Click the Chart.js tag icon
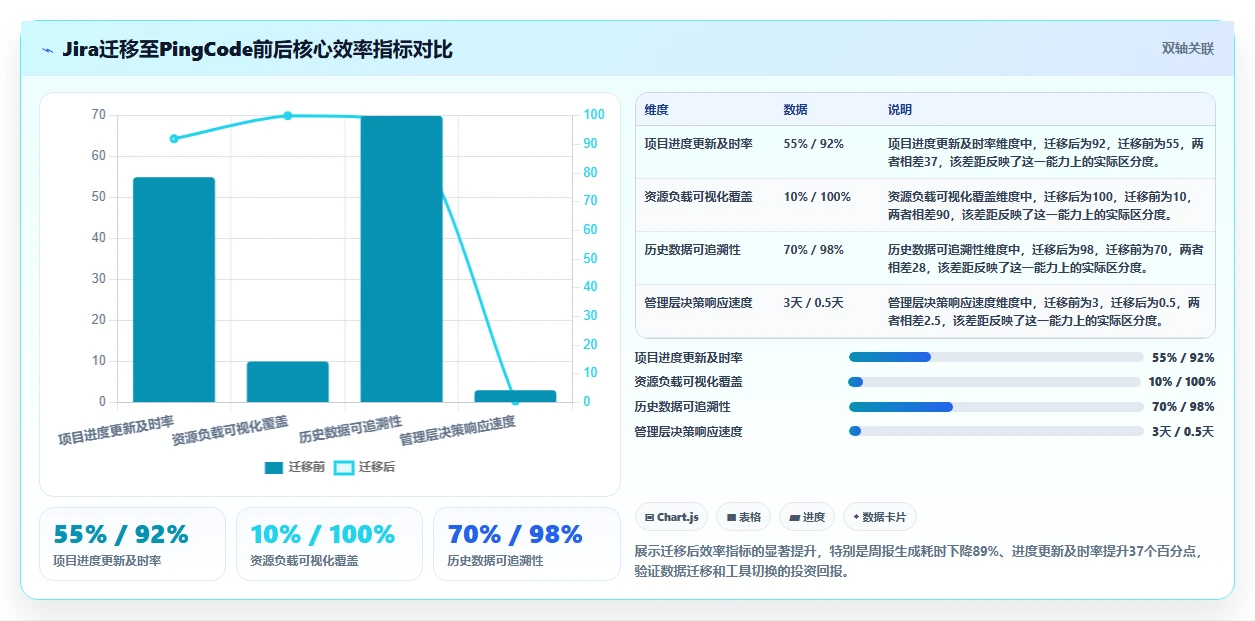The width and height of the screenshot is (1255, 621). click(649, 517)
